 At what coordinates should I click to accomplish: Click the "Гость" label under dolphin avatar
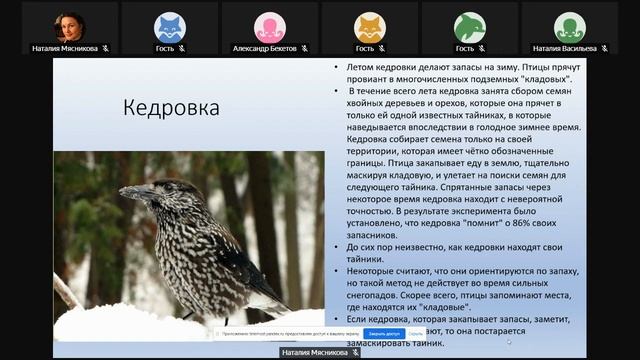[x=464, y=49]
